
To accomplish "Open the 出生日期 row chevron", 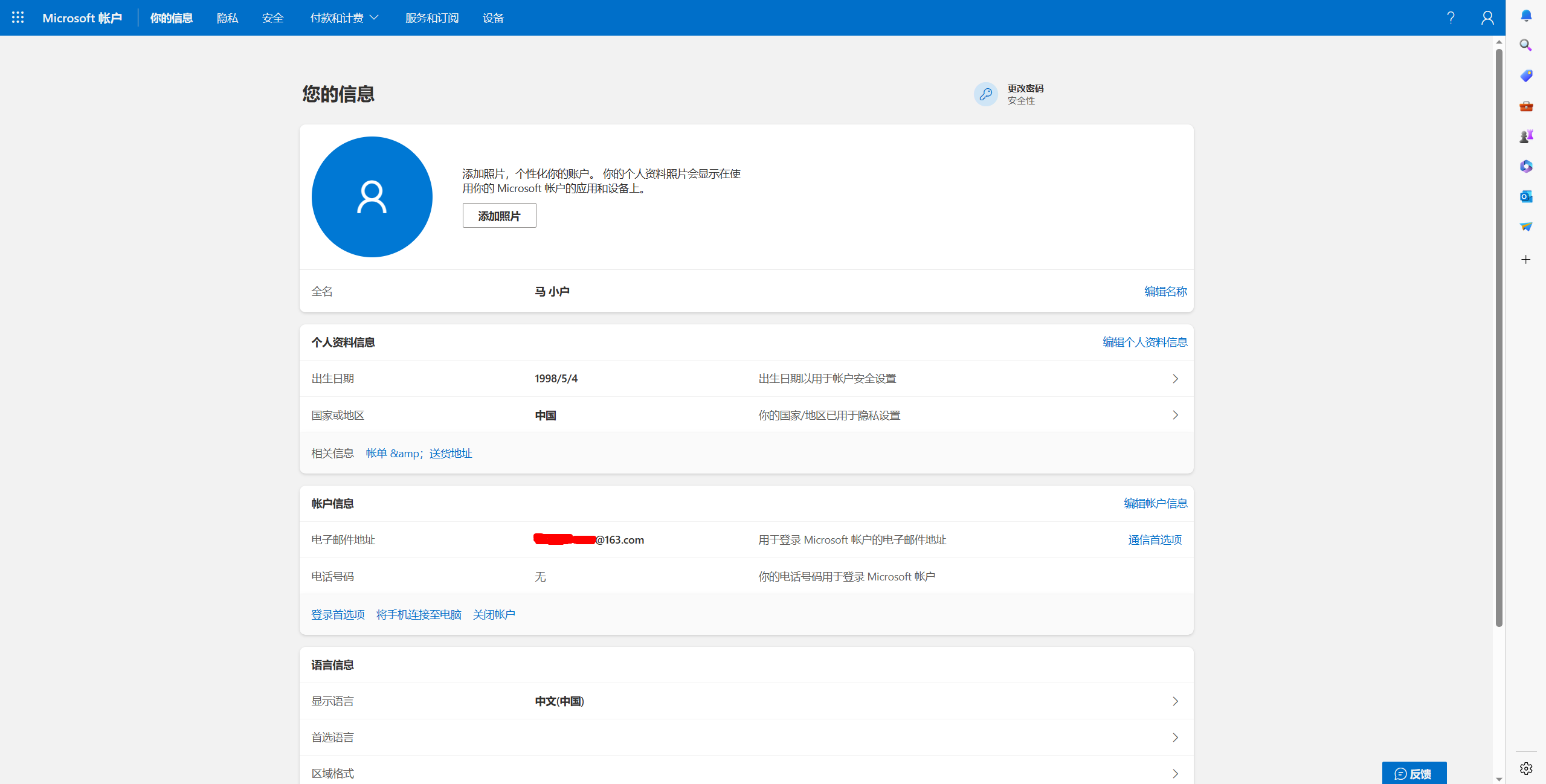I will click(x=1175, y=379).
